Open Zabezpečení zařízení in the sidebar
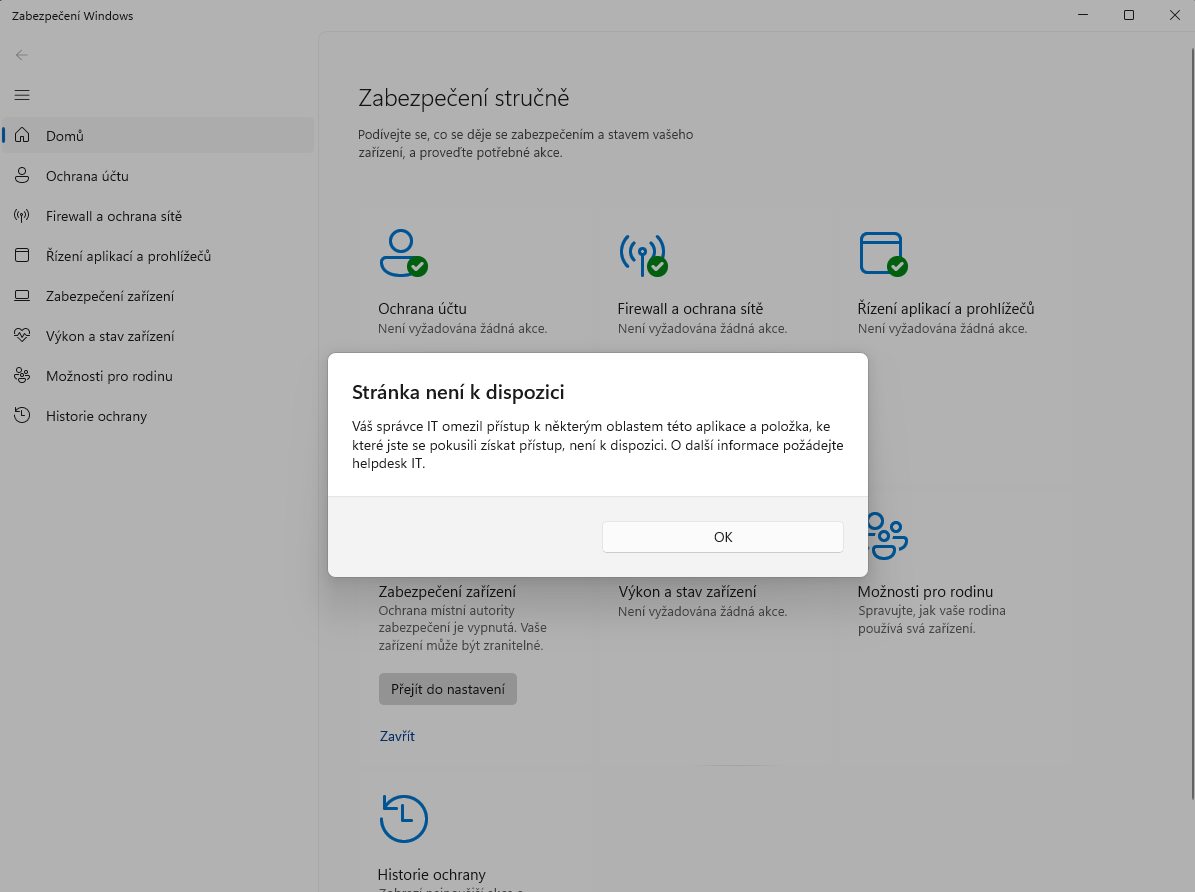The image size is (1195, 892). coord(159,296)
